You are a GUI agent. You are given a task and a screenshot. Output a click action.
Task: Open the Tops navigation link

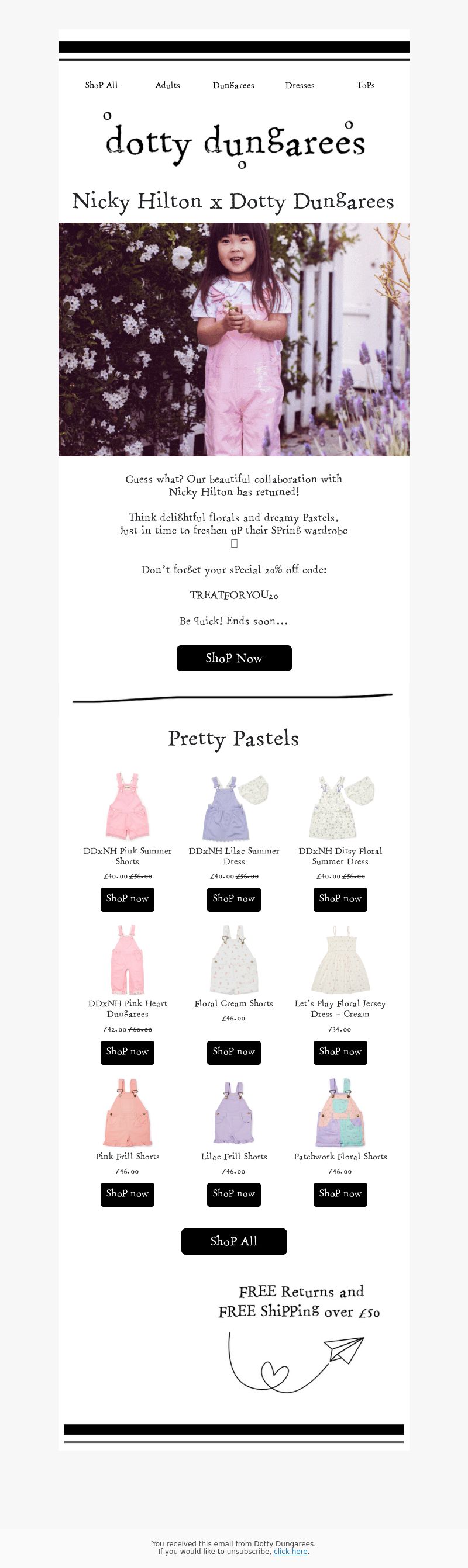pyautogui.click(x=366, y=85)
